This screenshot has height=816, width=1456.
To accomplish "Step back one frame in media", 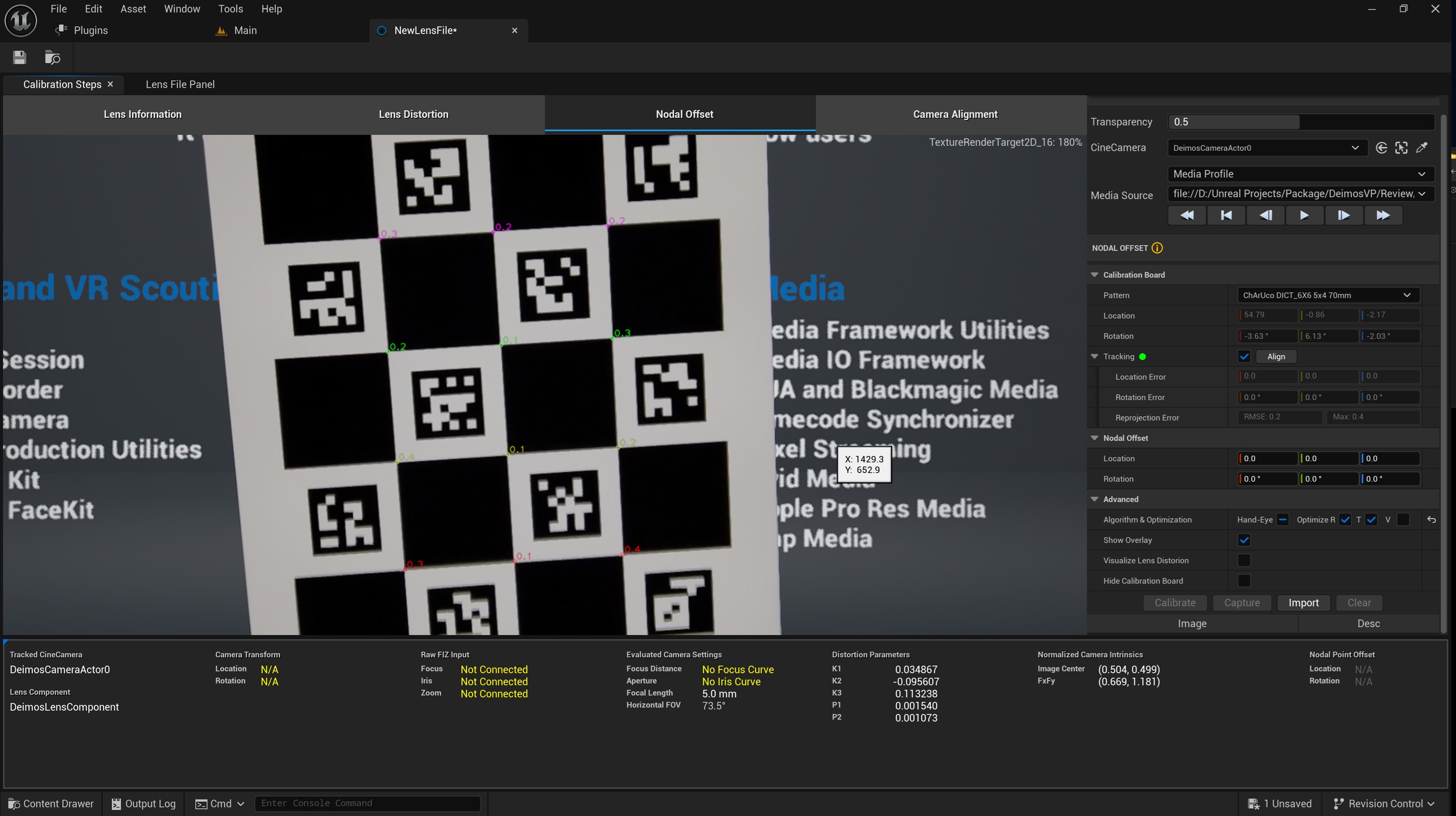I will coord(1265,216).
